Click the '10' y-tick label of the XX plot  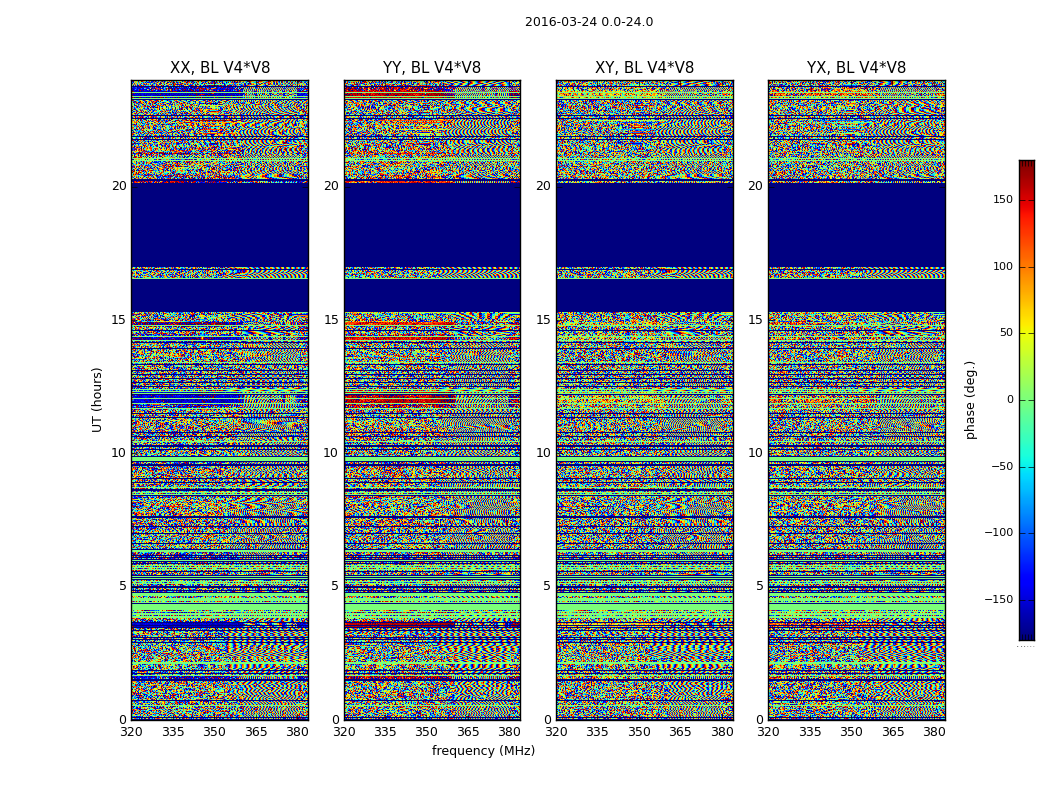pyautogui.click(x=119, y=453)
